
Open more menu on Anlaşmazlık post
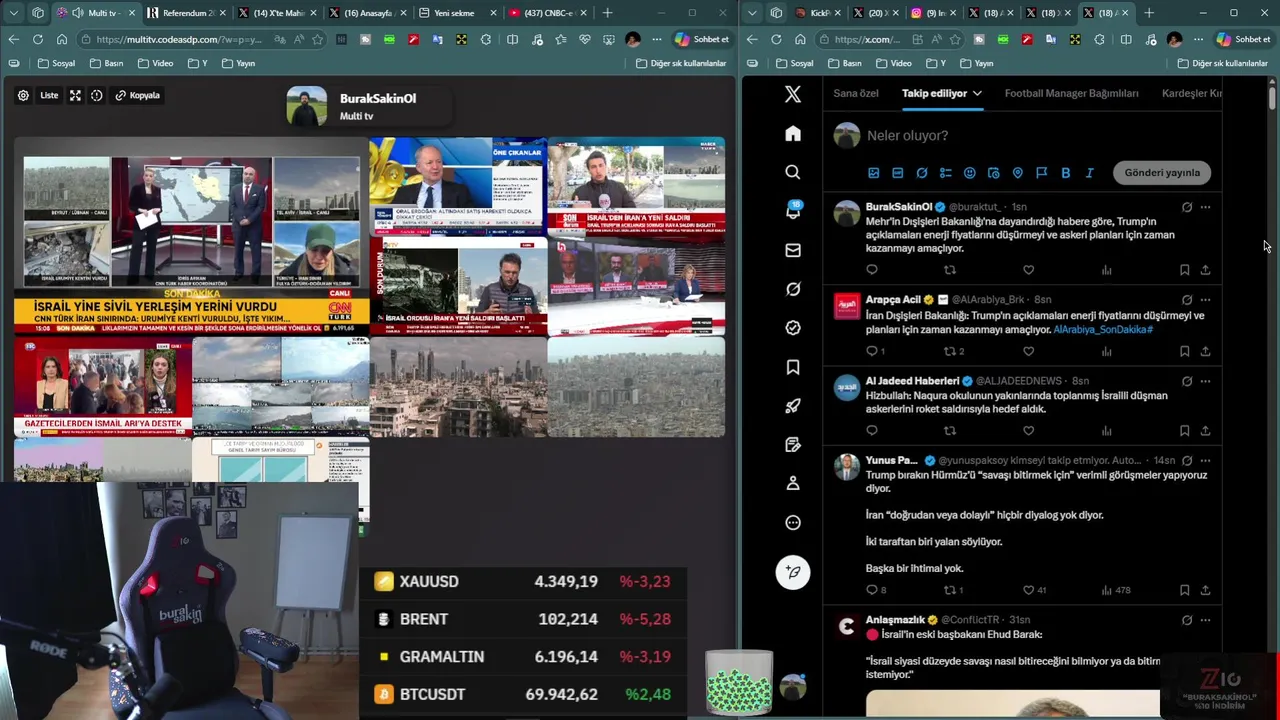pos(1205,620)
